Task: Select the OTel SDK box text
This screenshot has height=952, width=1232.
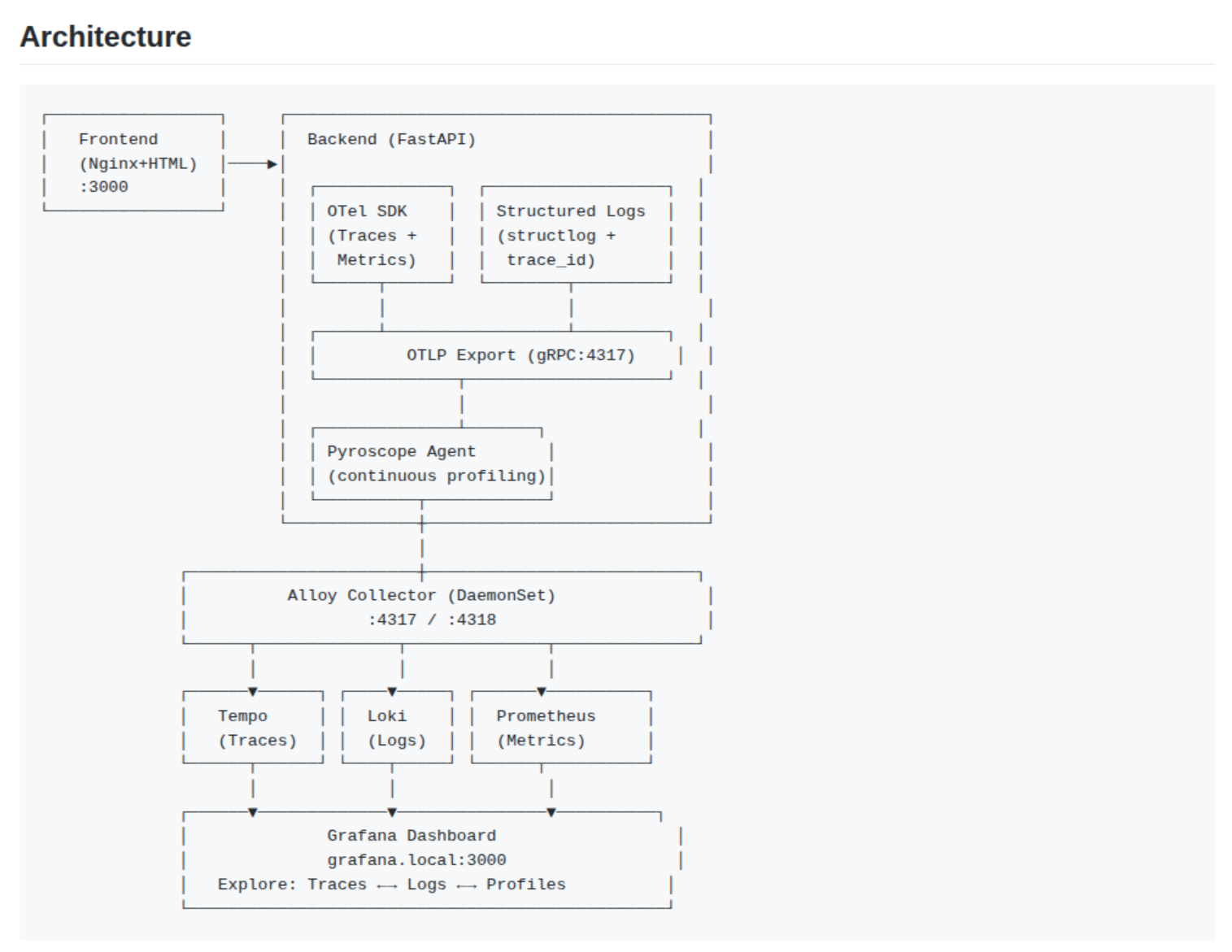Action: click(367, 211)
